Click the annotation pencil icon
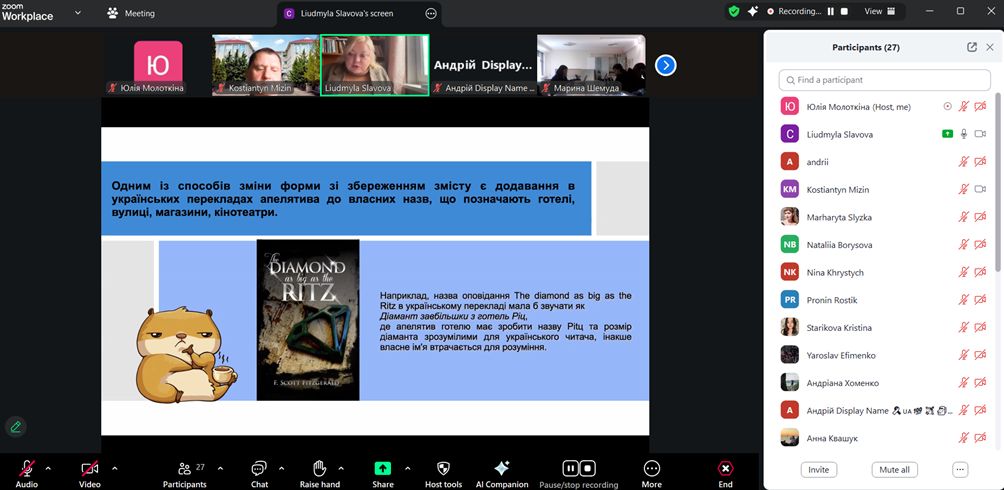The width and height of the screenshot is (1004, 490). 15,426
